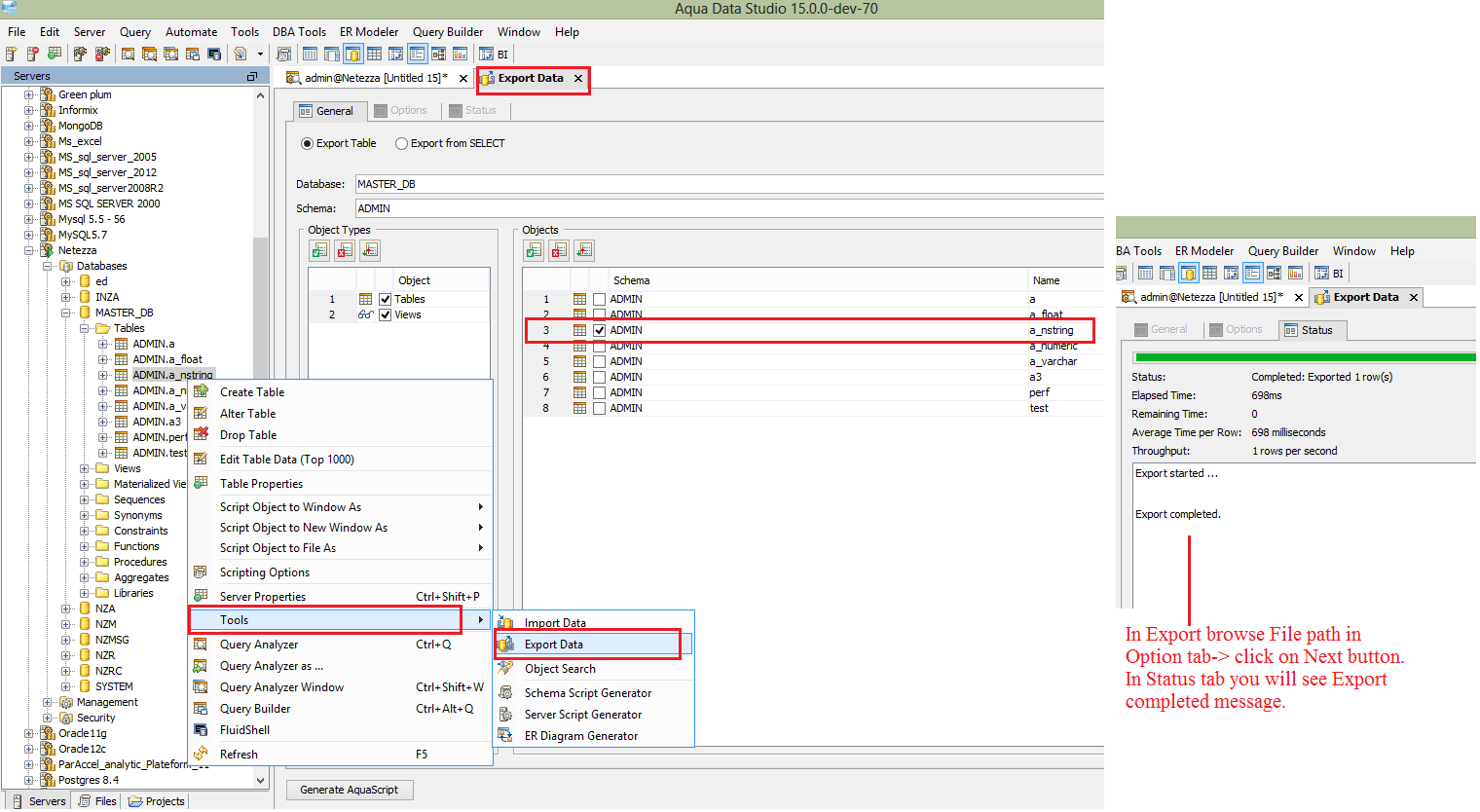
Task: Click the Servers tree scroll-down arrow
Action: point(260,780)
